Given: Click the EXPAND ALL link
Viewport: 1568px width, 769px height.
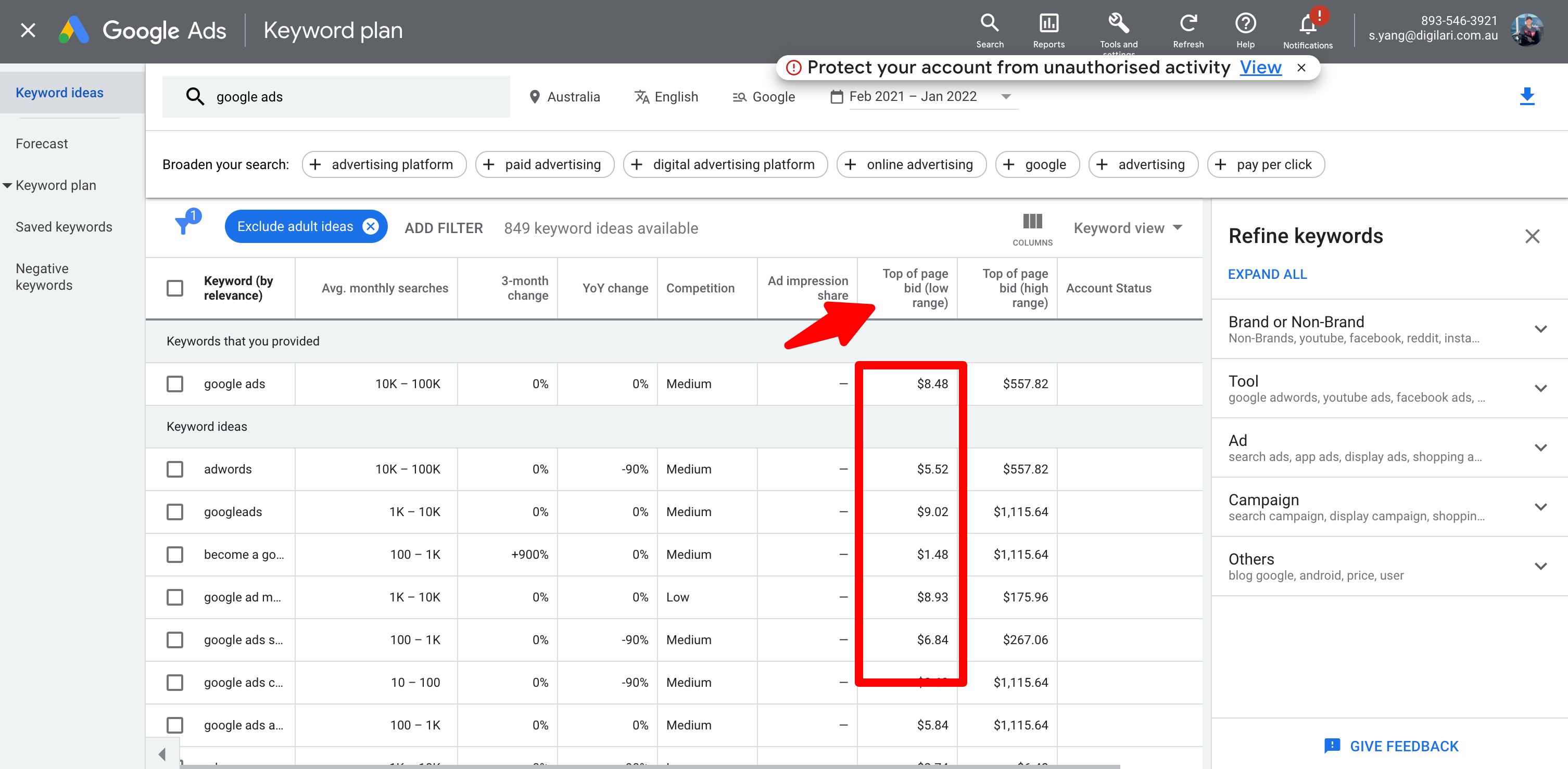Looking at the screenshot, I should tap(1267, 274).
